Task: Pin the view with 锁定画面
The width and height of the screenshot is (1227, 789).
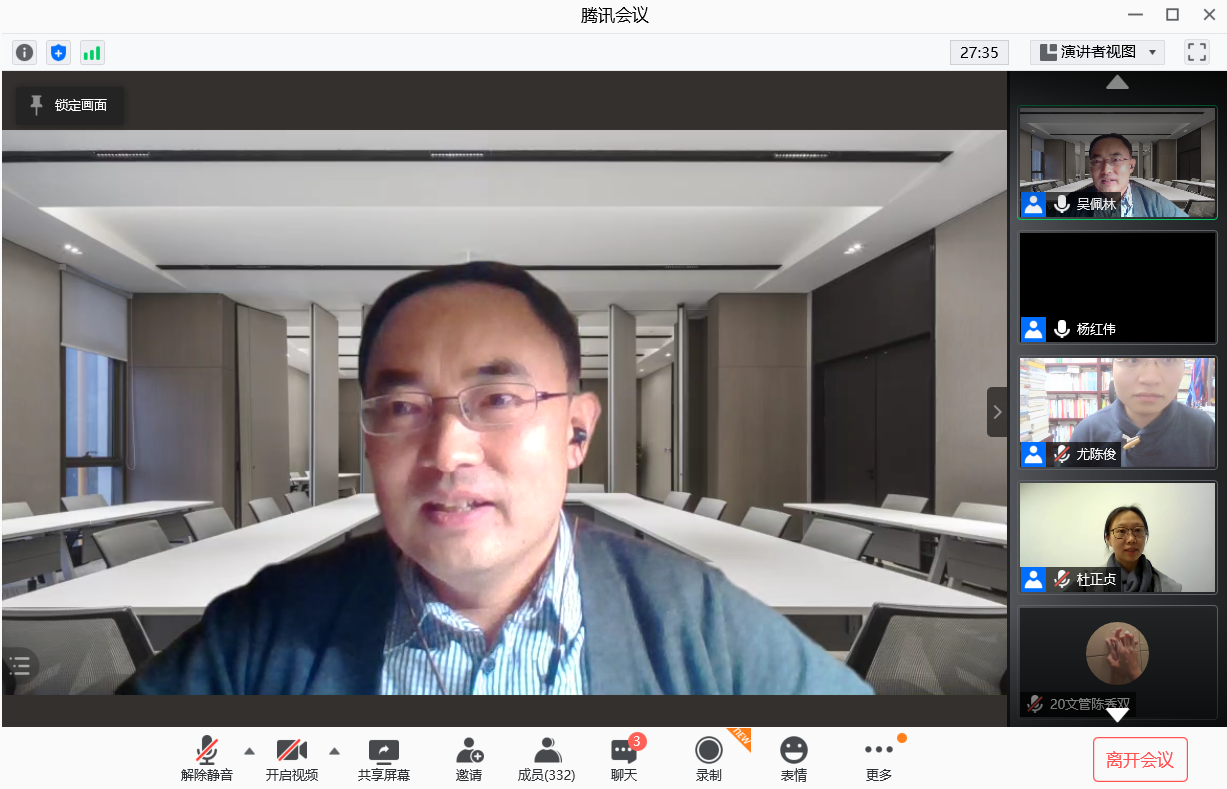Action: point(69,105)
